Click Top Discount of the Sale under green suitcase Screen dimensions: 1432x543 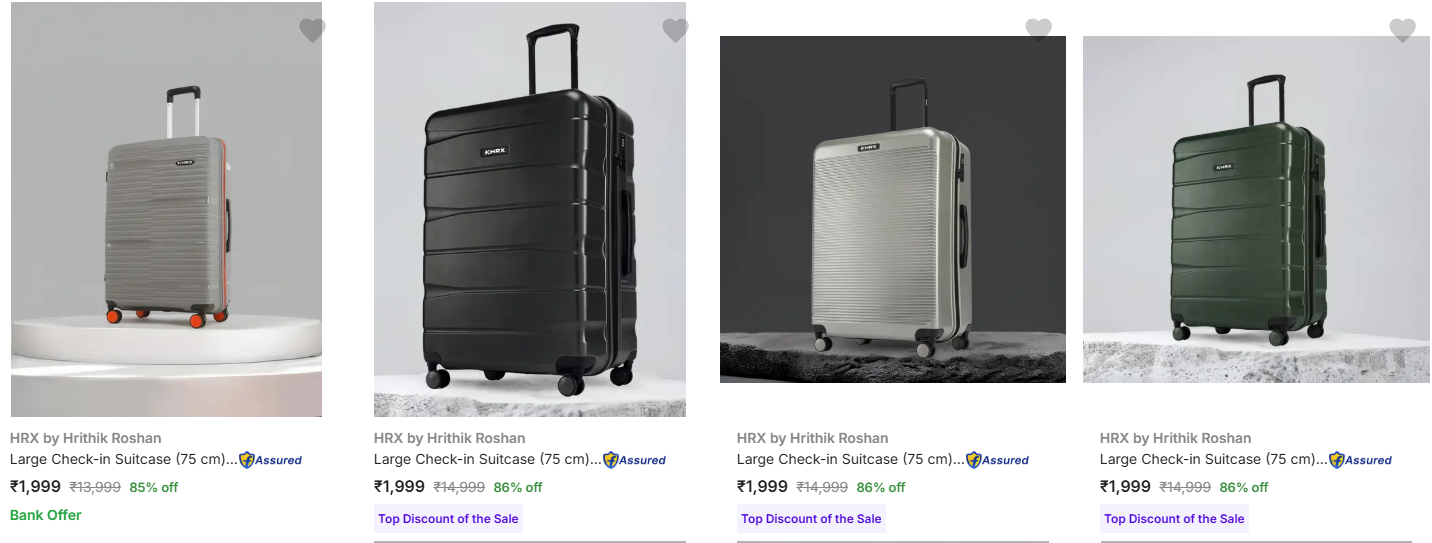click(1174, 519)
